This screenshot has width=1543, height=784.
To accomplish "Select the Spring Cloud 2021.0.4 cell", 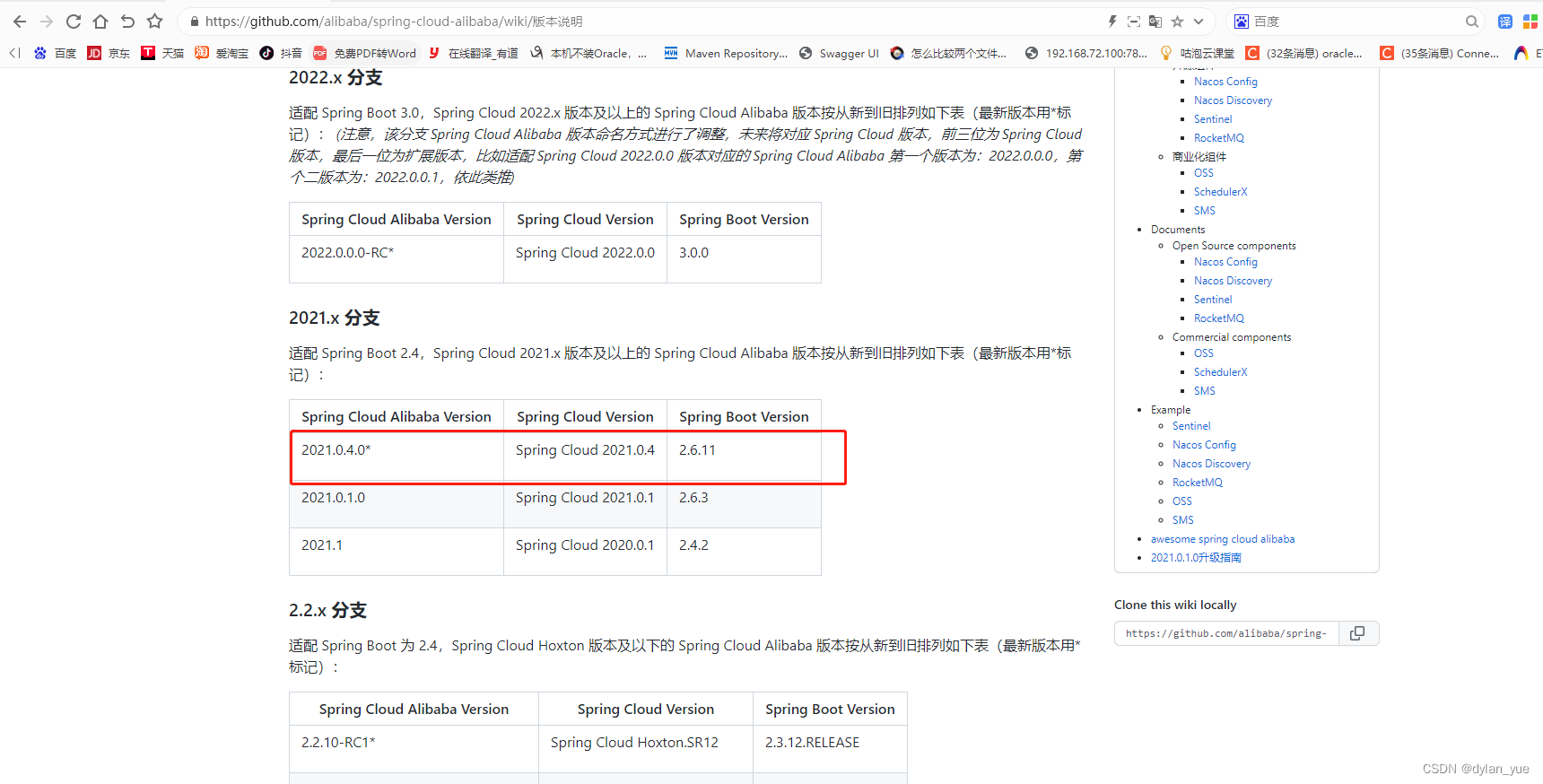I will tap(585, 457).
